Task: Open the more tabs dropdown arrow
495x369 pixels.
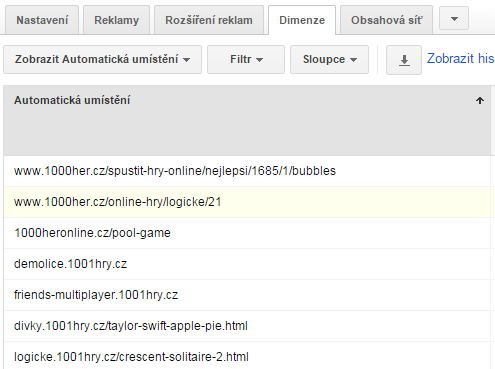Action: pyautogui.click(x=454, y=19)
